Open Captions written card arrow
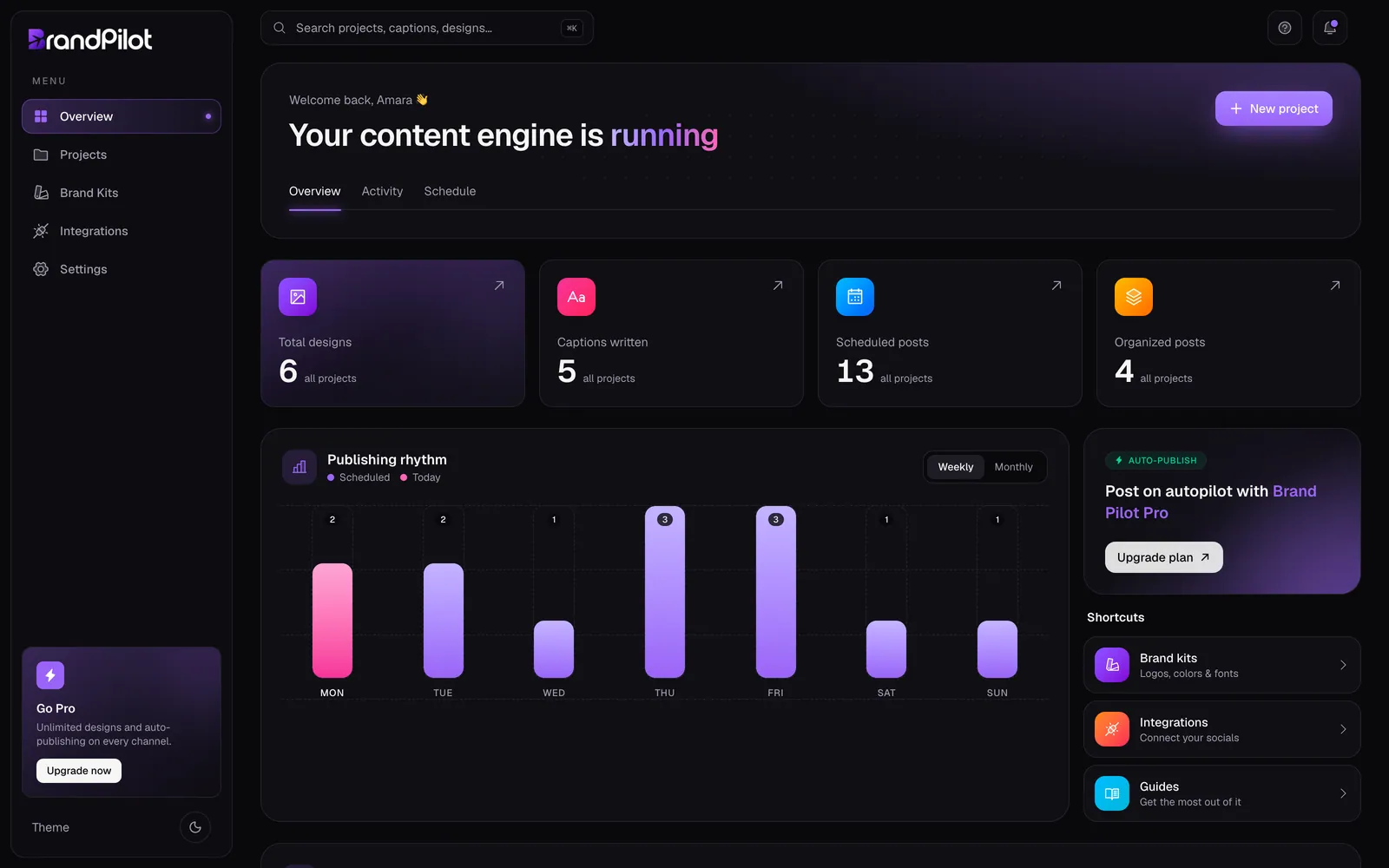Viewport: 1389px width, 868px height. coord(778,286)
